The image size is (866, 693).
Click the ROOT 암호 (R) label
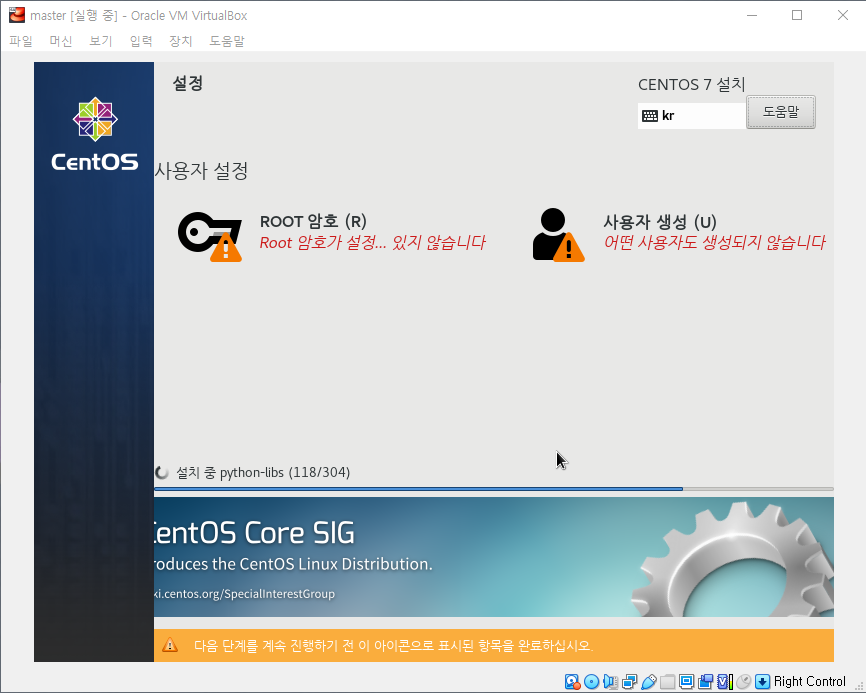coord(313,221)
